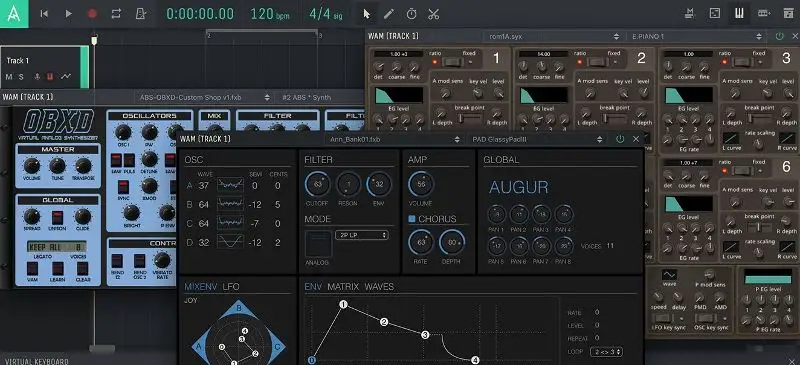Open the virtual keyboard piano icon
This screenshot has width=800, height=365.
coord(739,14)
